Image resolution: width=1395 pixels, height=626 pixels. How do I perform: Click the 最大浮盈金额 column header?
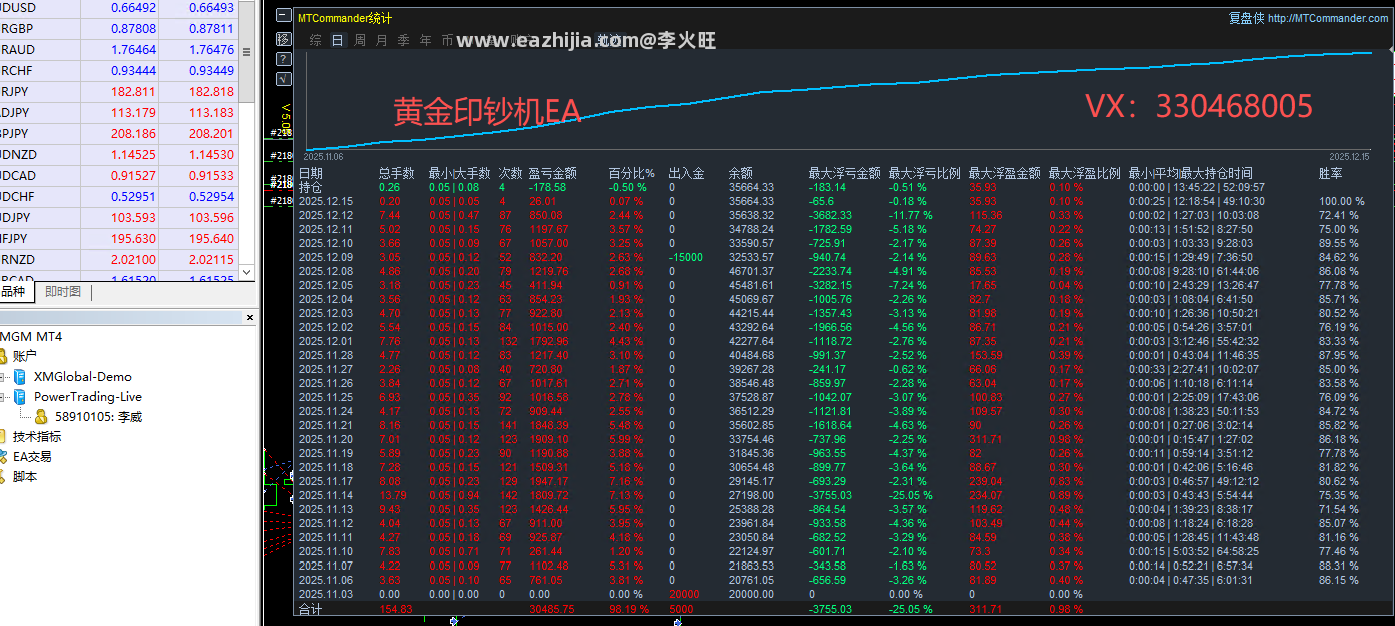tap(1005, 173)
